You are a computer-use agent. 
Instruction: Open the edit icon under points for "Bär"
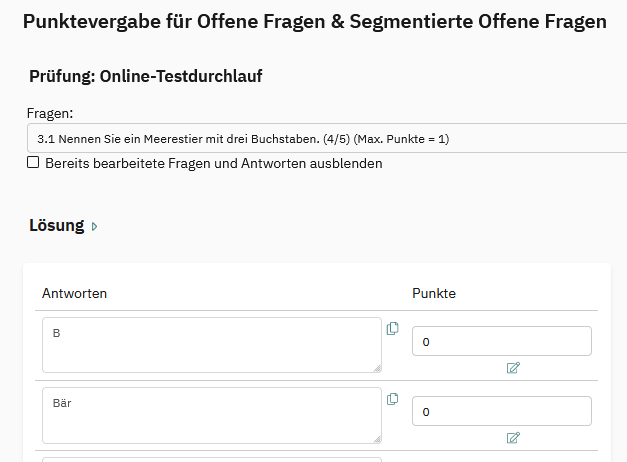point(513,438)
